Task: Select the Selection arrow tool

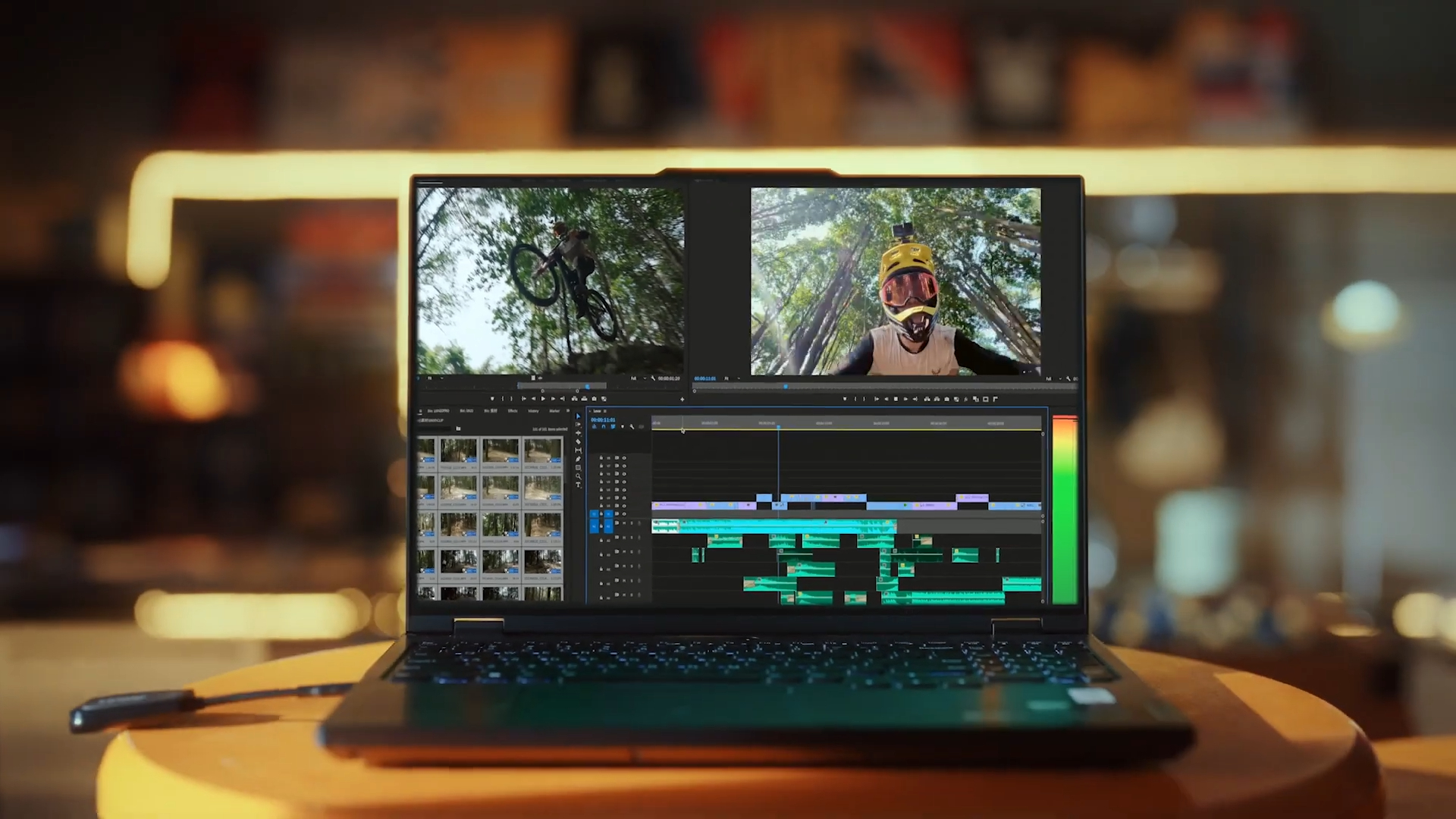Action: pyautogui.click(x=578, y=416)
